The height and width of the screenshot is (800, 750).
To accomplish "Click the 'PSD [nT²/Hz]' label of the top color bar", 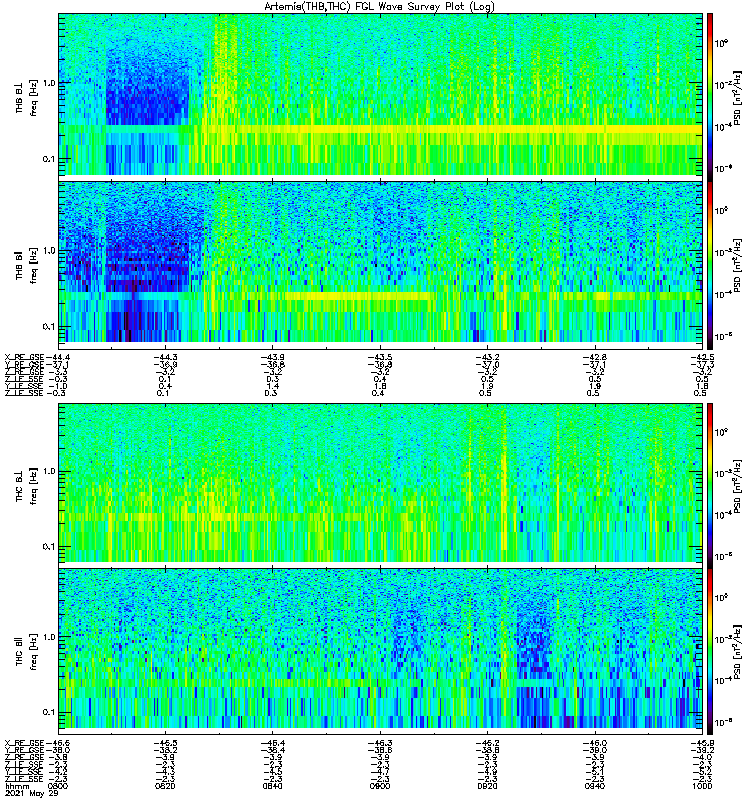I will click(x=738, y=97).
